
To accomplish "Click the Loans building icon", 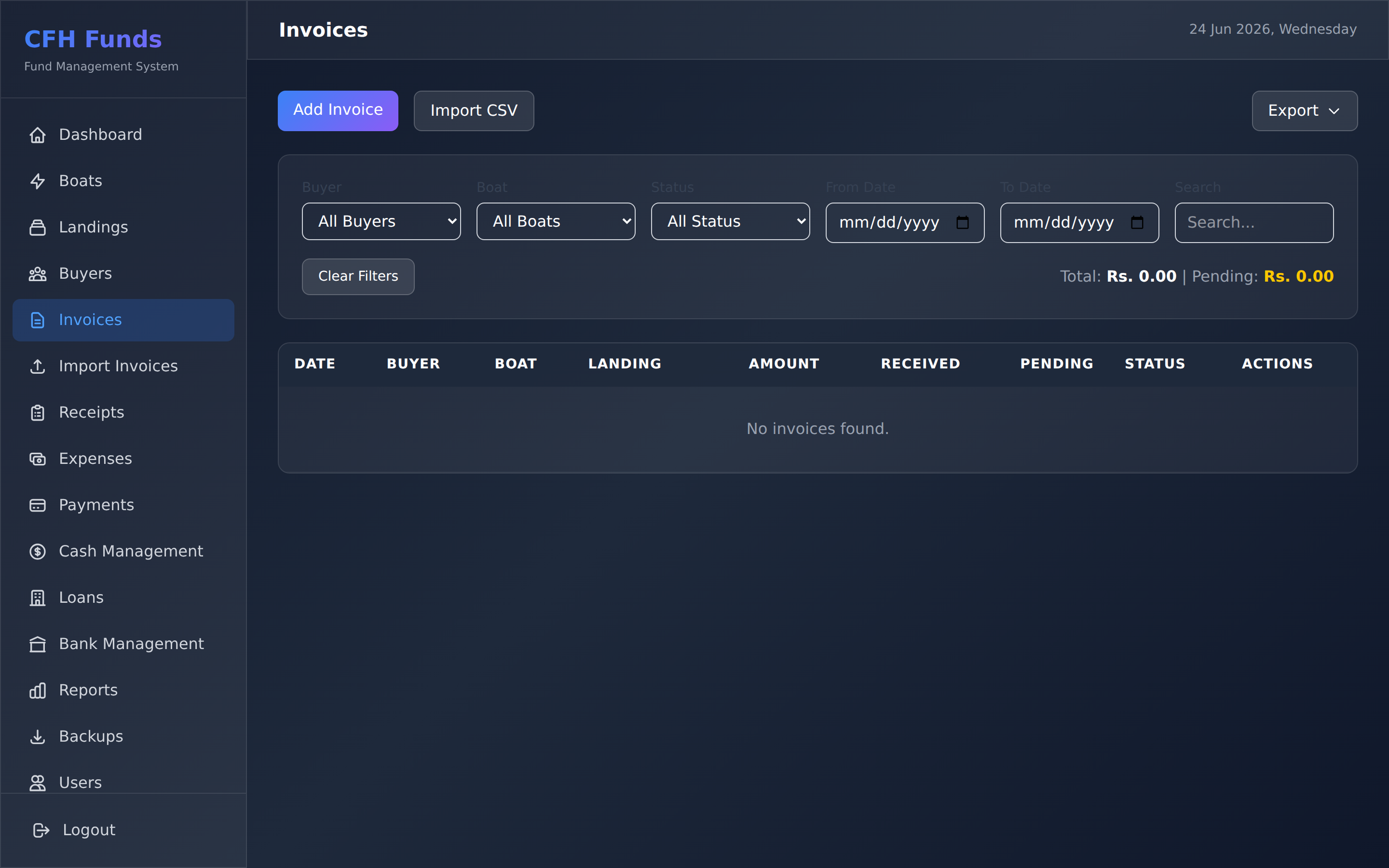I will coord(37,597).
